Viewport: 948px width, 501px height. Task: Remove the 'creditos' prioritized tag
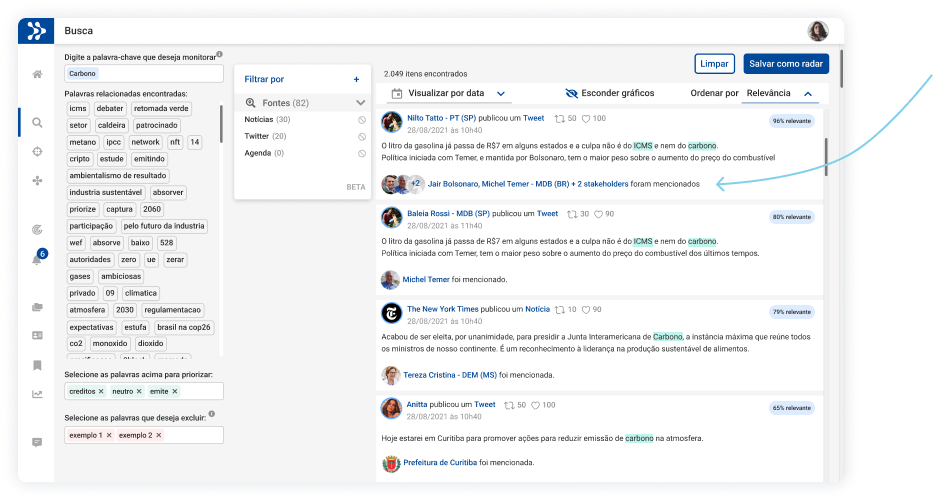101,392
